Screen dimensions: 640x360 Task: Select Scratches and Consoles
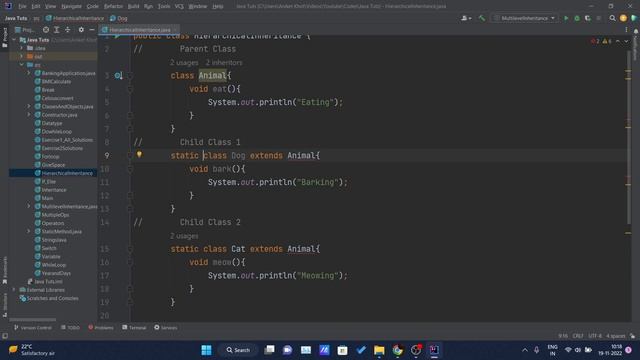(x=53, y=298)
